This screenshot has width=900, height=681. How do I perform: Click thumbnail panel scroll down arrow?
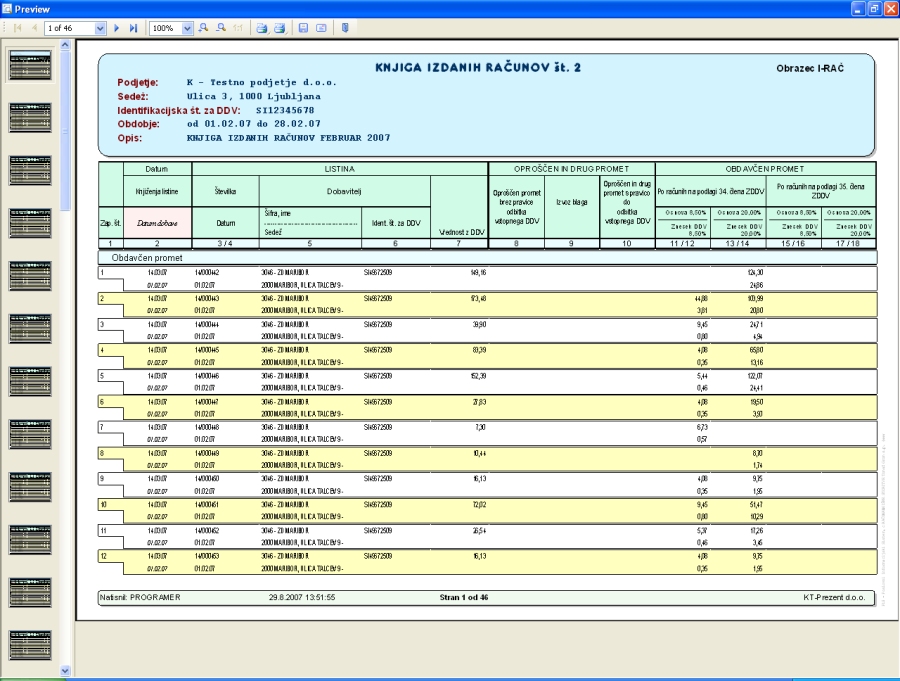pyautogui.click(x=66, y=671)
